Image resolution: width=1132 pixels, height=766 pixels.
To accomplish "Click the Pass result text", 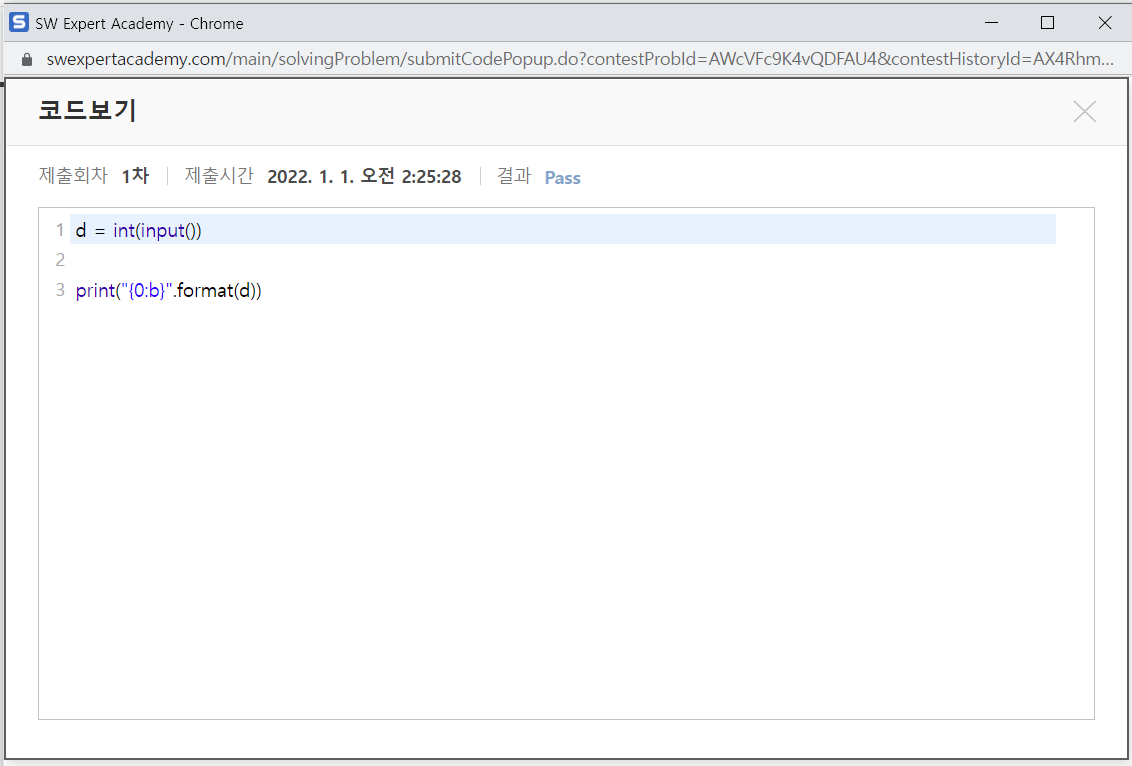I will point(562,178).
